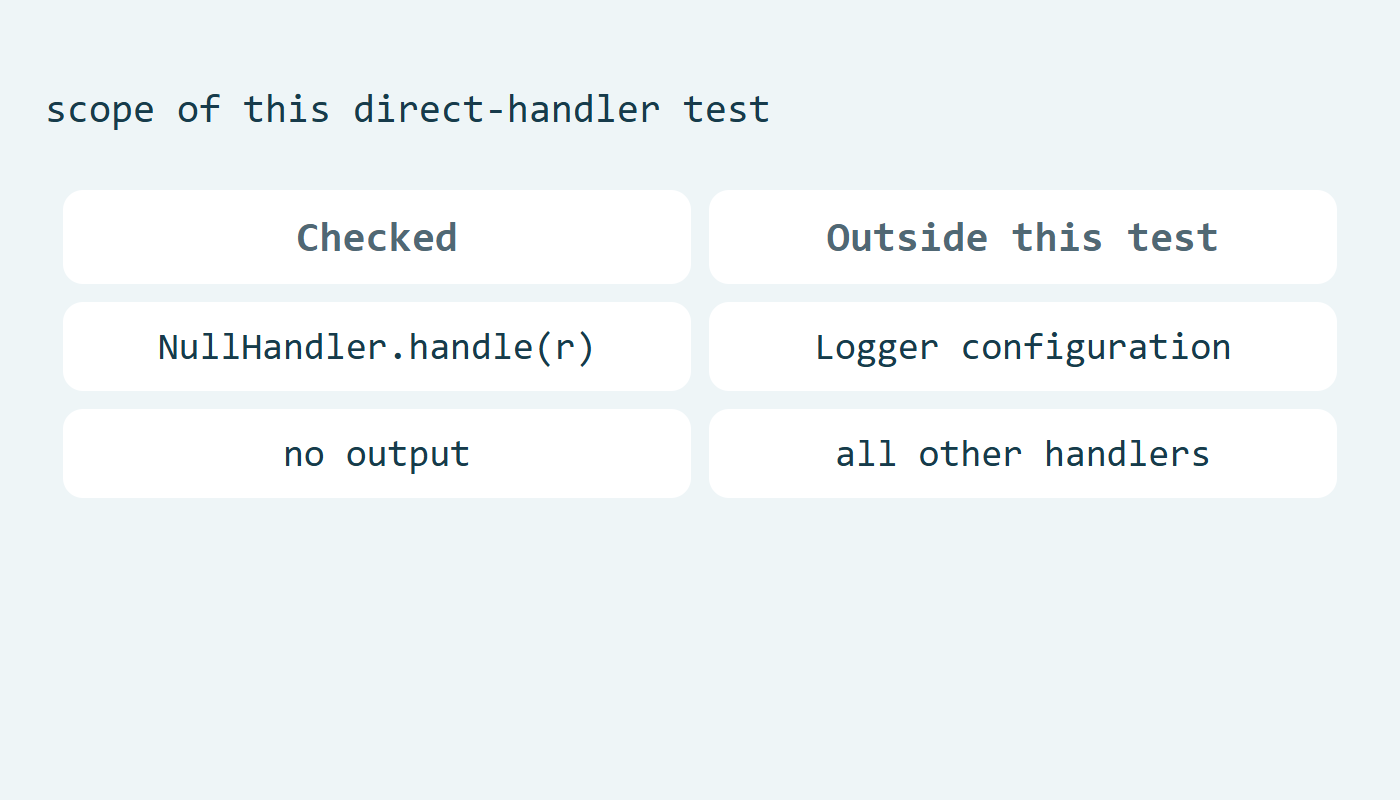Screen dimensions: 1400x800
Task: Click the word 'of' in the title
Action: coord(199,109)
